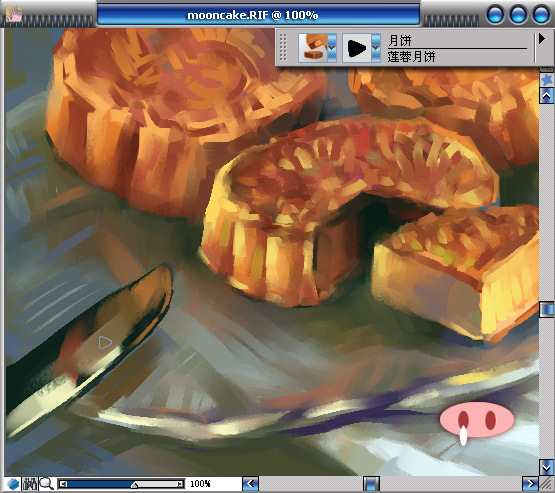Viewport: 555px width, 493px height.
Task: Click the zoom slider triangle handle
Action: tap(135, 485)
